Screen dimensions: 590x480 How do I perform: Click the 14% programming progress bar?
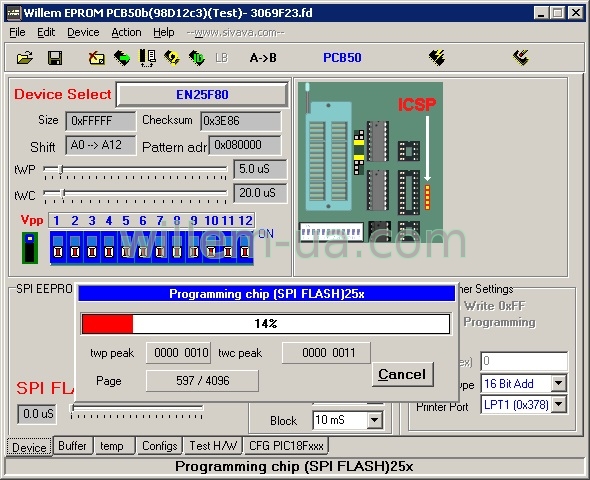click(x=266, y=324)
